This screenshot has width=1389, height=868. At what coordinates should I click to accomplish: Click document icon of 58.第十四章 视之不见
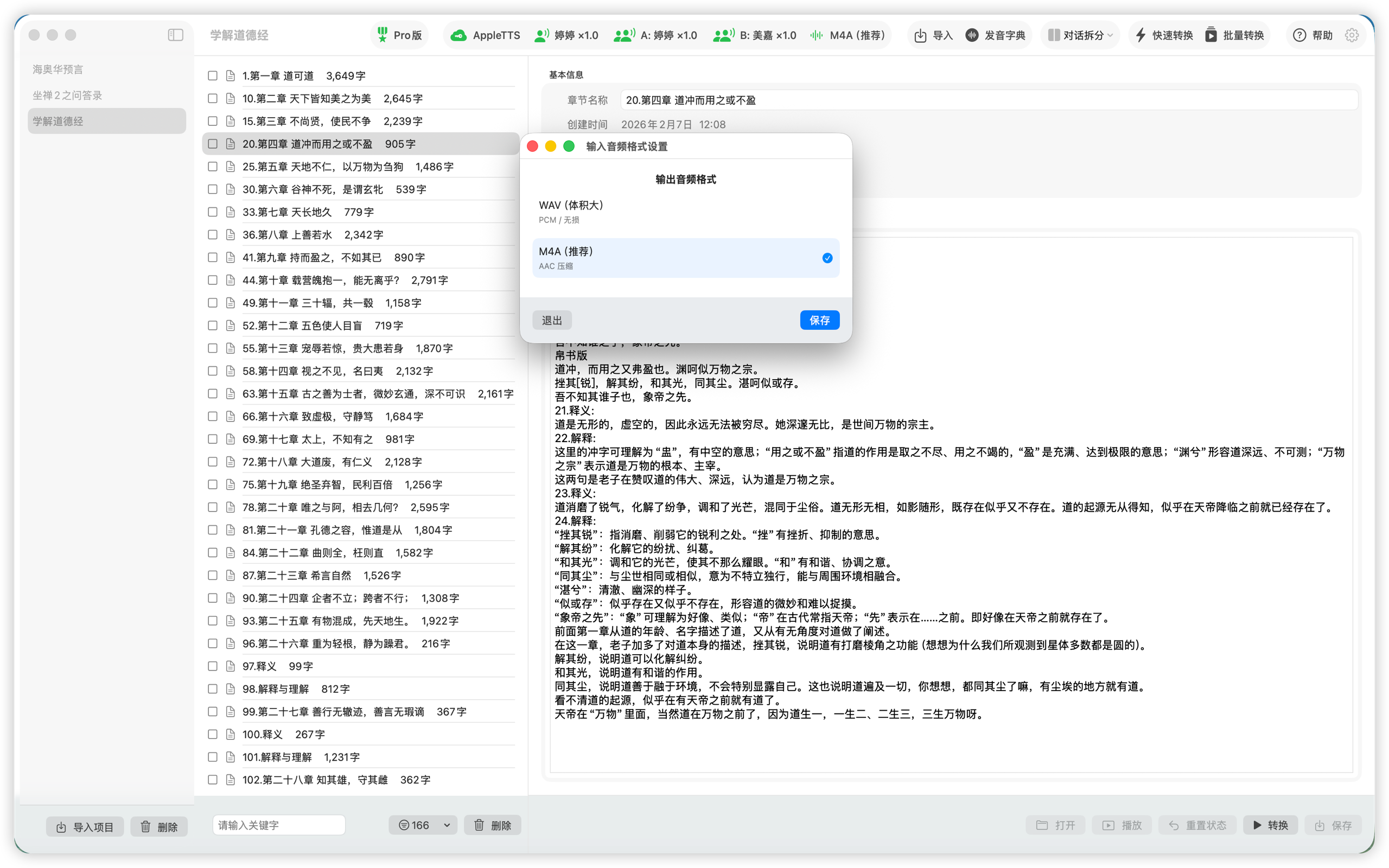[x=231, y=371]
